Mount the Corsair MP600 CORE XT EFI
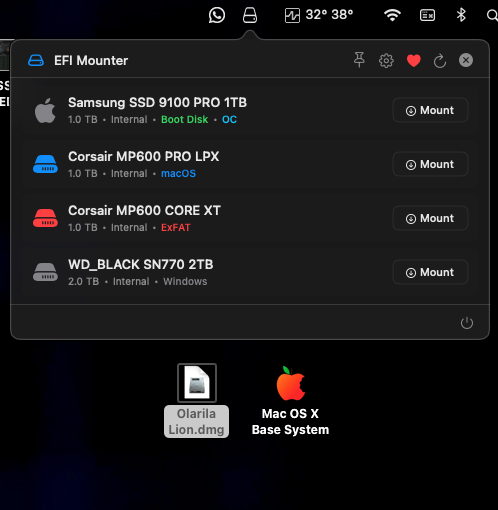The height and width of the screenshot is (510, 498). pyautogui.click(x=430, y=218)
